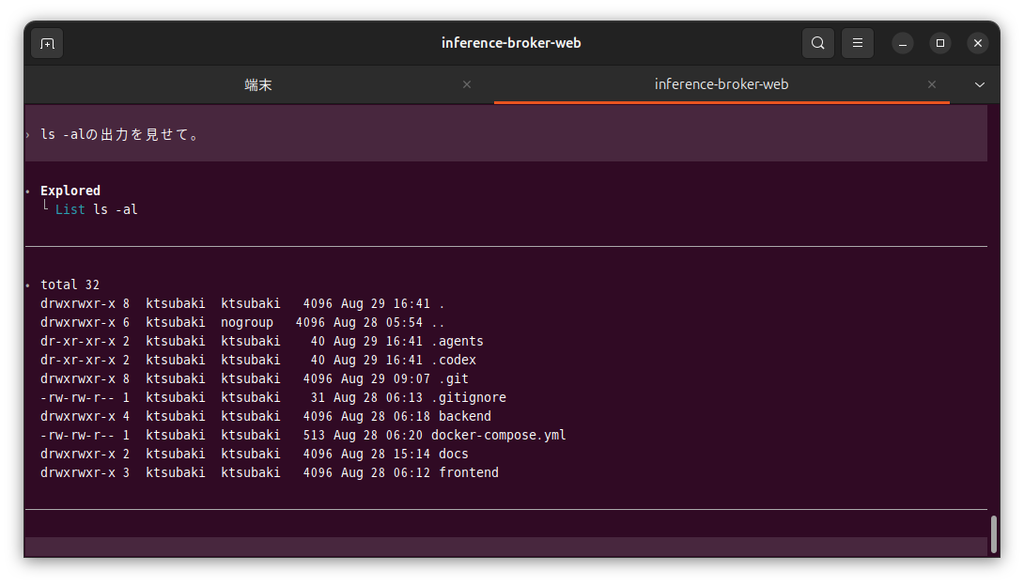Close the 端末 tab
1024x584 pixels.
[x=467, y=84]
